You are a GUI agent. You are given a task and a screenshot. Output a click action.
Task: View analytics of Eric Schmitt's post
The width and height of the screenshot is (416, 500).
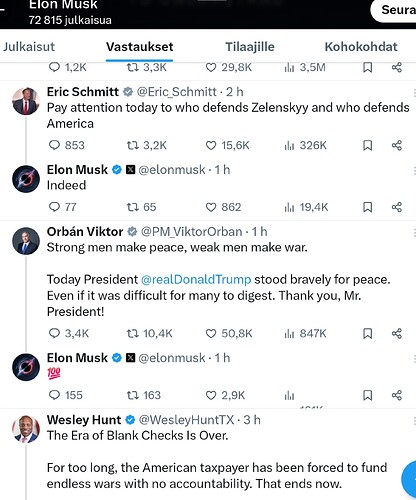(305, 145)
